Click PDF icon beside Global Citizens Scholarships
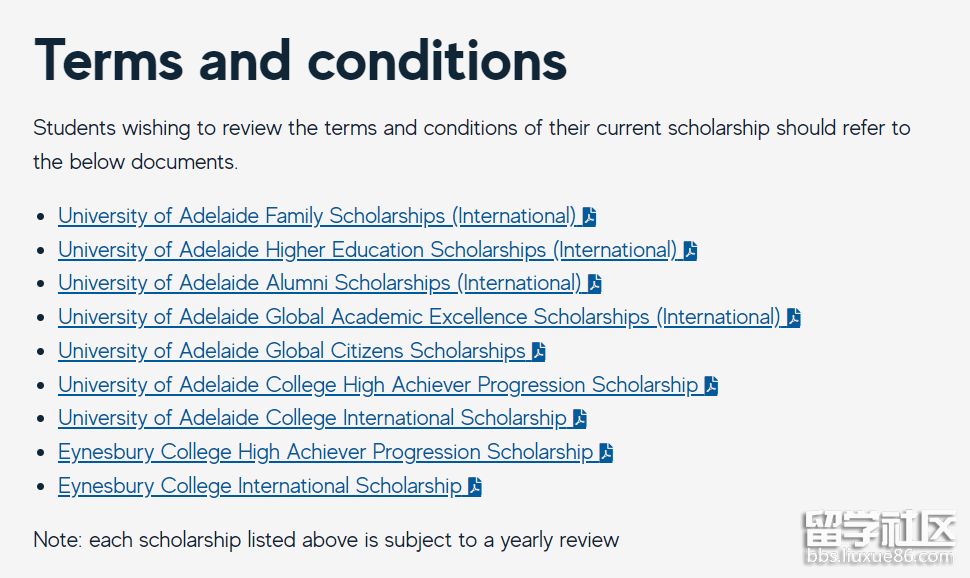Viewport: 970px width, 578px height. [538, 352]
